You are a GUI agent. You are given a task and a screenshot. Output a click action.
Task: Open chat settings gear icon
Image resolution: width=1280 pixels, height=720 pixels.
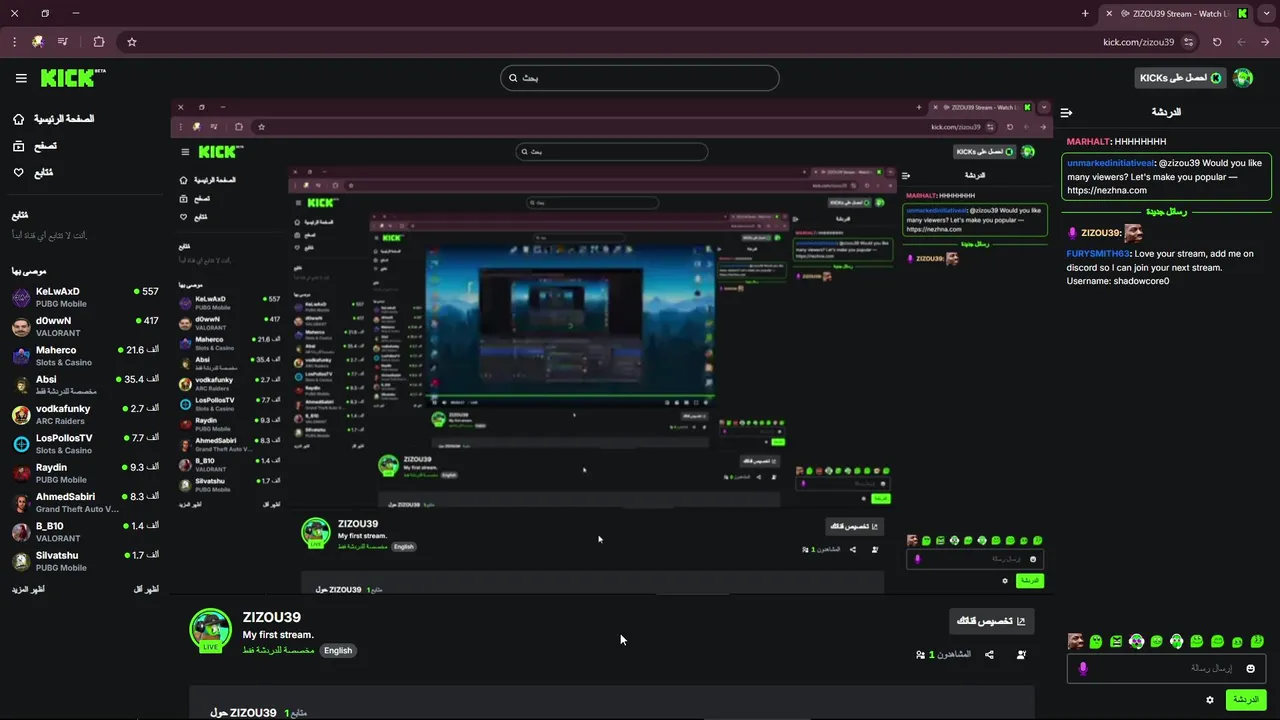coord(1210,700)
